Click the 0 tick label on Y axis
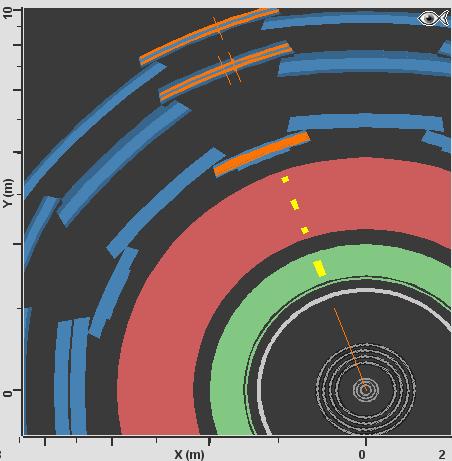Screen dimensions: 452x461 point(7,394)
